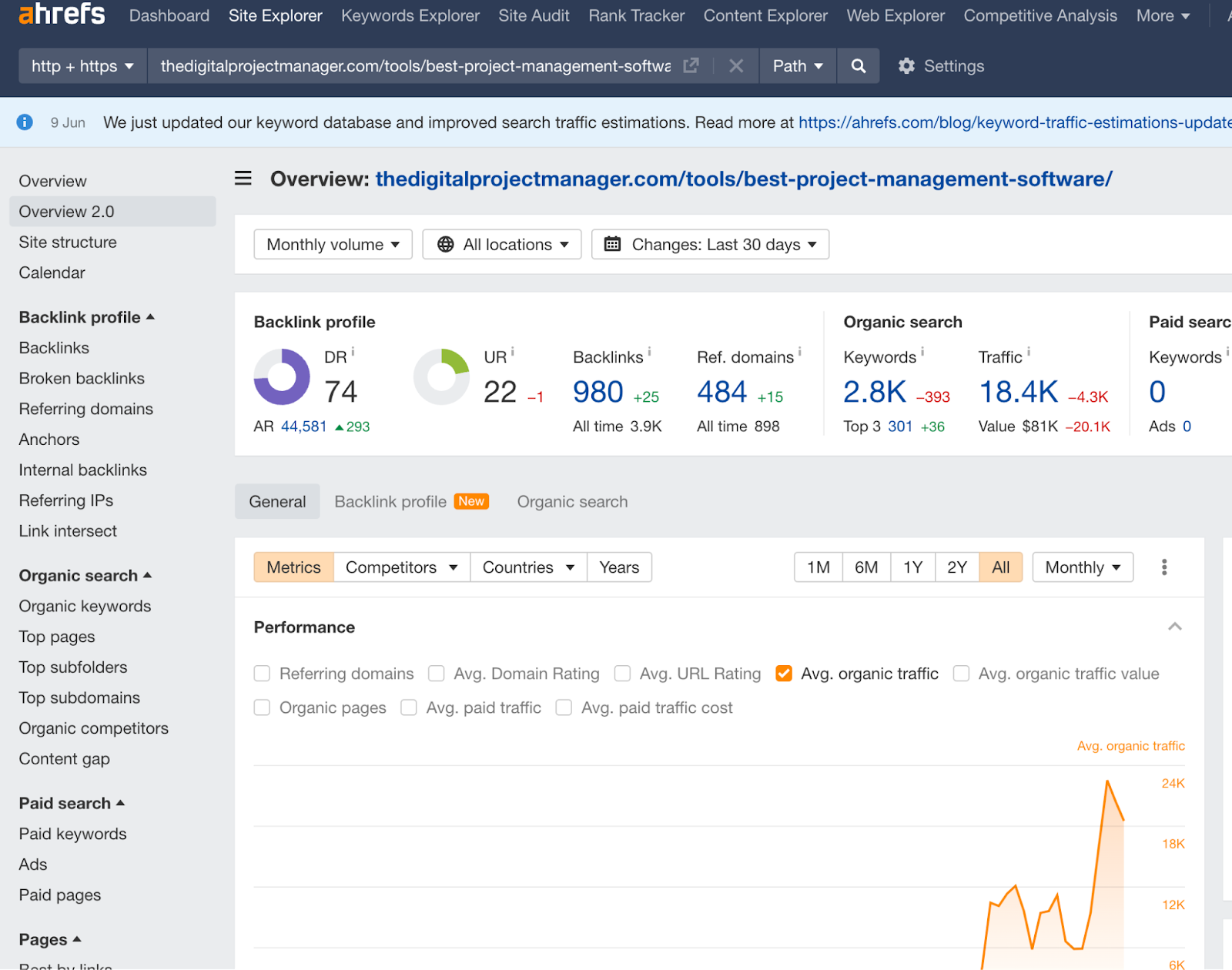
Task: Open Competitive Analysis
Action: click(1040, 15)
